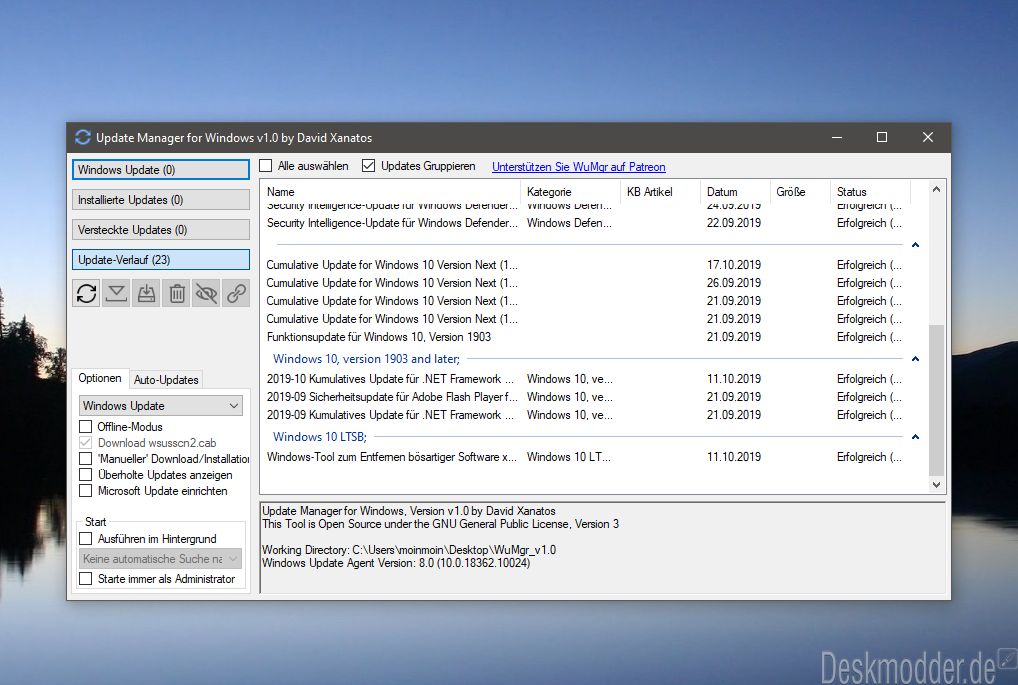1018x685 pixels.
Task: Check Starte immer als Administrator
Action: (x=86, y=579)
